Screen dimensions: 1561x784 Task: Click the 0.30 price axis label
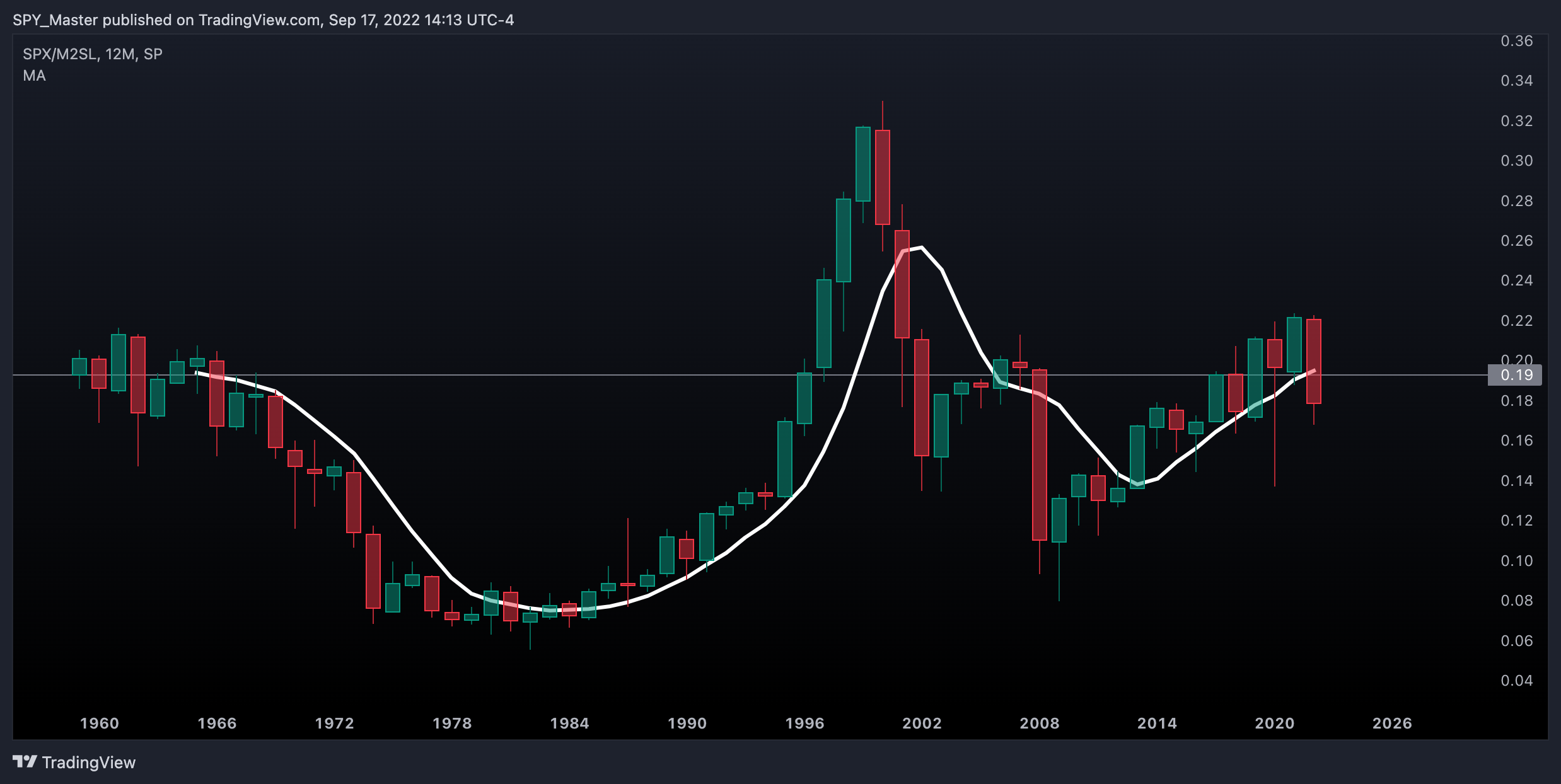coord(1516,161)
